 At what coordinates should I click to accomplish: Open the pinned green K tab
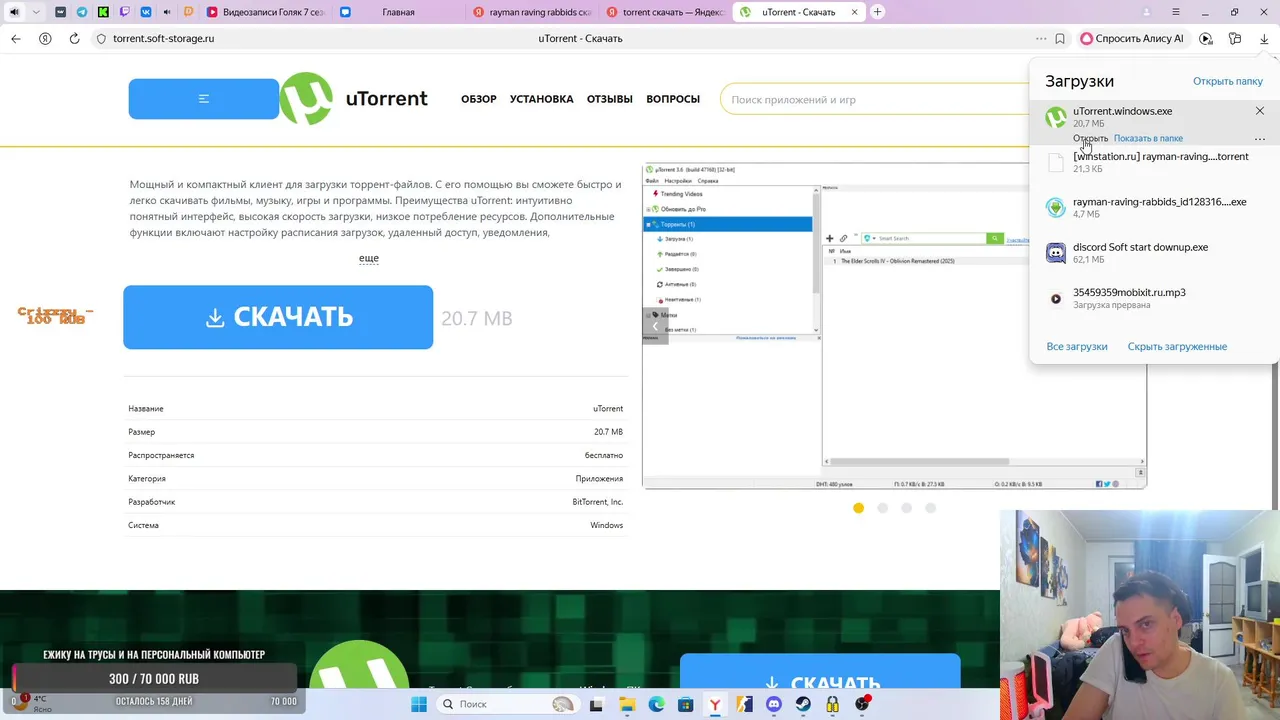tap(103, 12)
